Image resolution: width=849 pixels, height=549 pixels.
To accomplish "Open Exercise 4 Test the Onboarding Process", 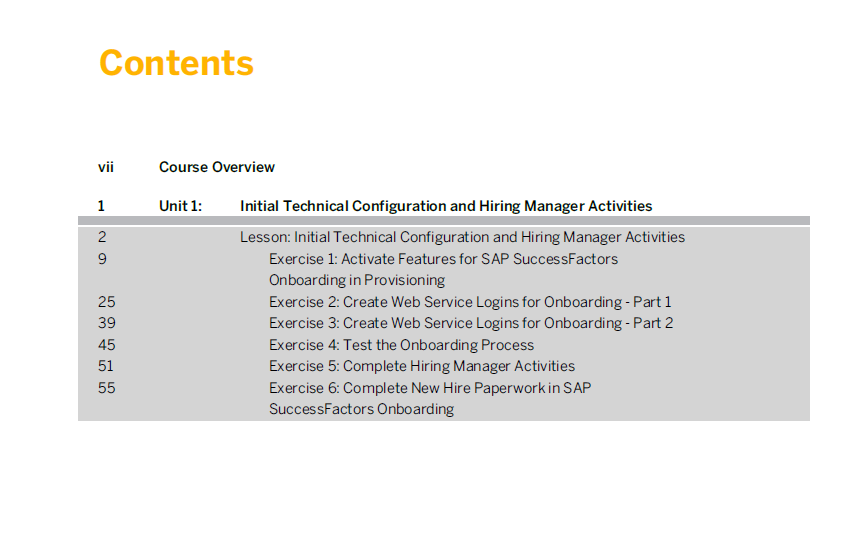I will (401, 345).
